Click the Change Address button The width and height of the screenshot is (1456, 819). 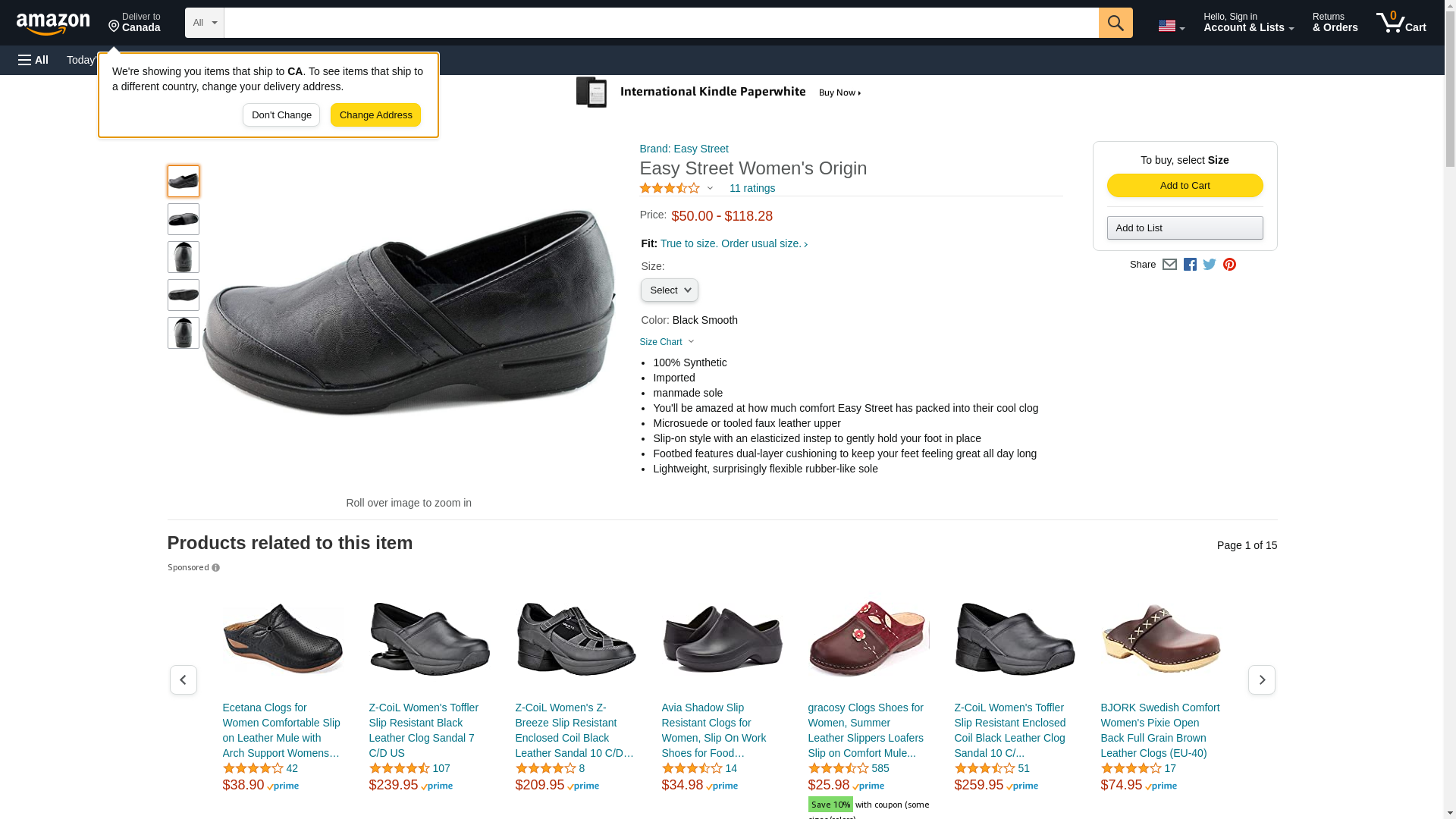pos(375,115)
